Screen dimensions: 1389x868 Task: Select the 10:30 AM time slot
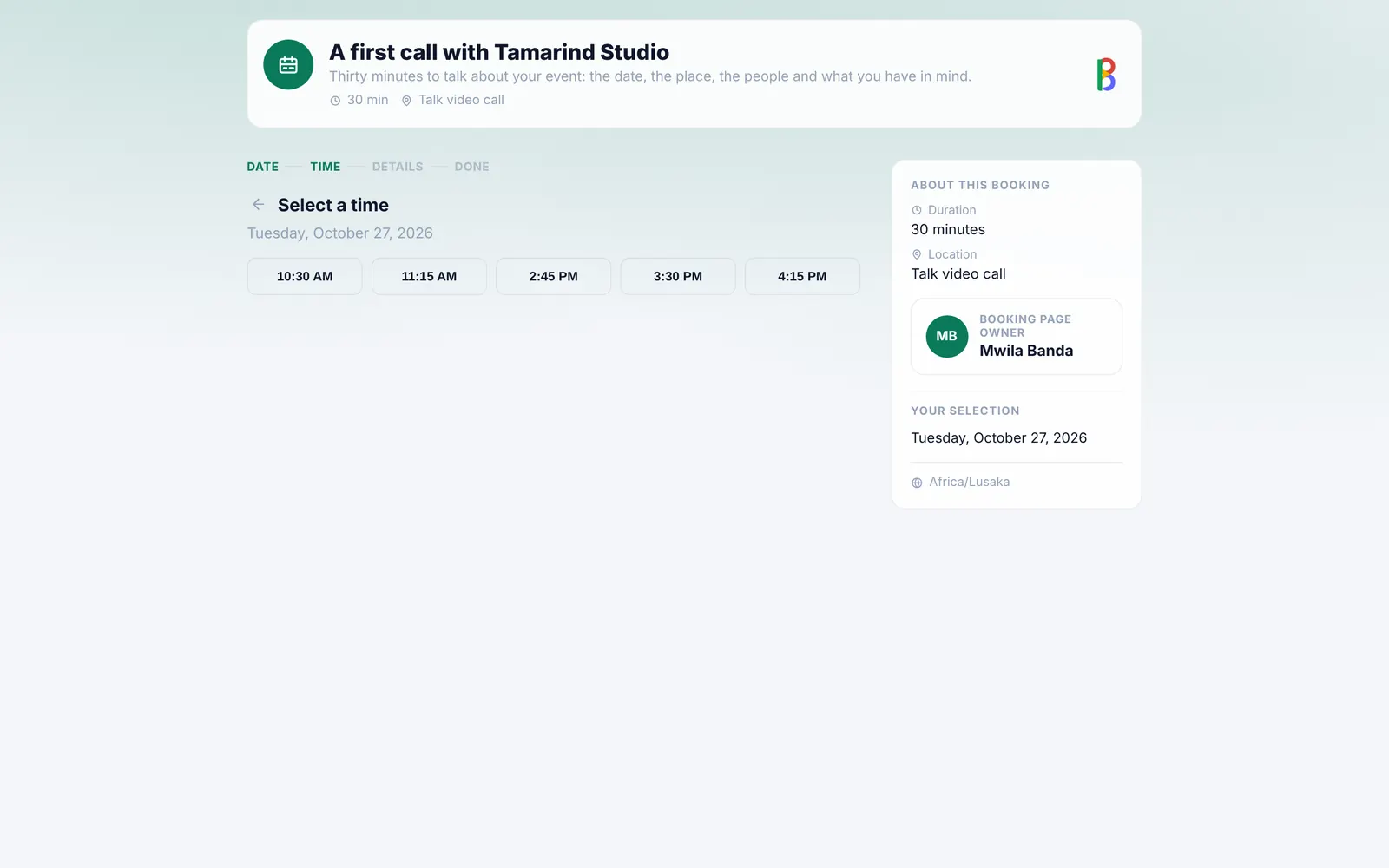coord(305,276)
